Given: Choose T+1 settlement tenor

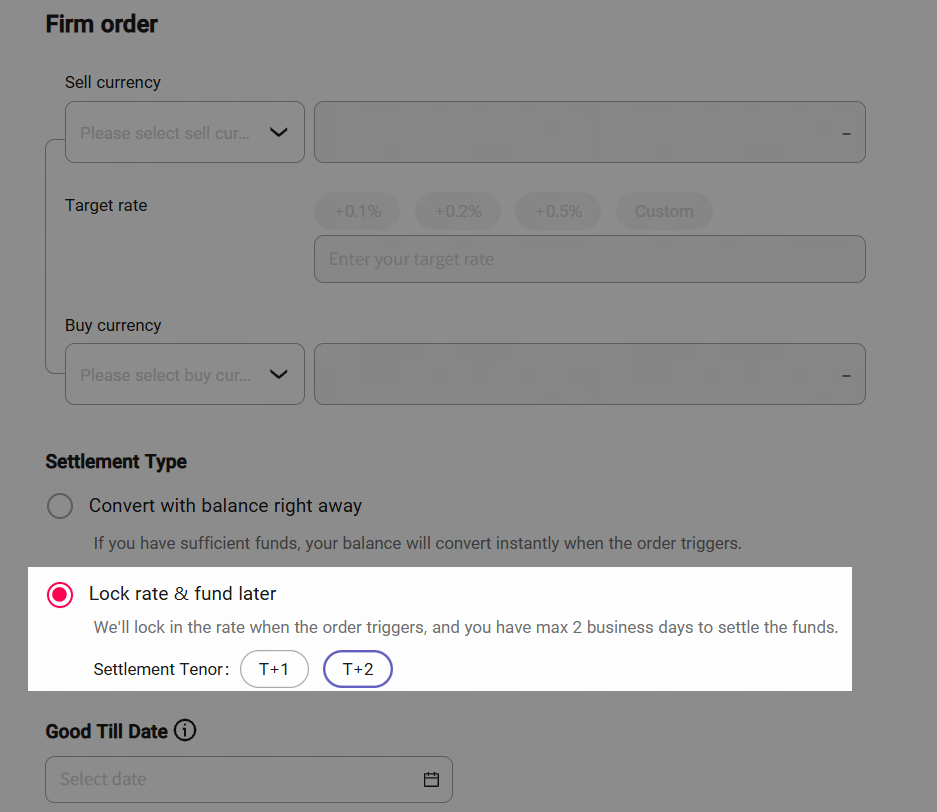Looking at the screenshot, I should 274,669.
